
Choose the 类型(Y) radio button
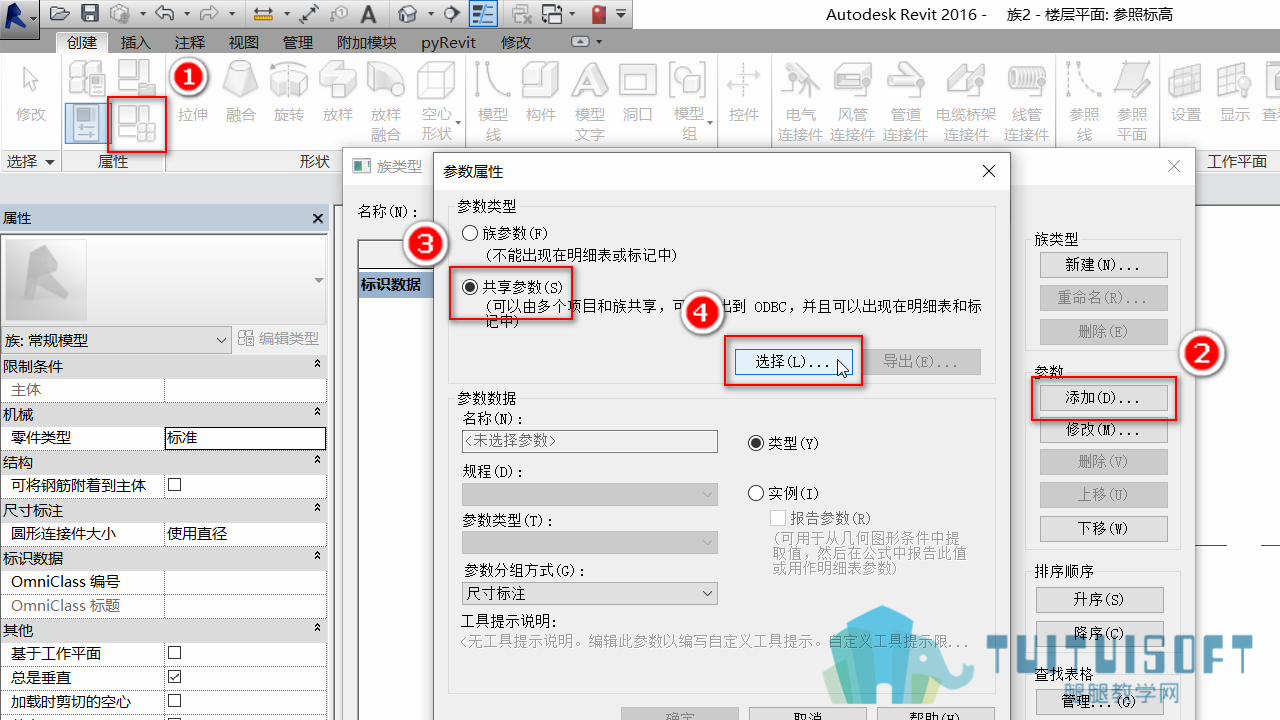756,443
